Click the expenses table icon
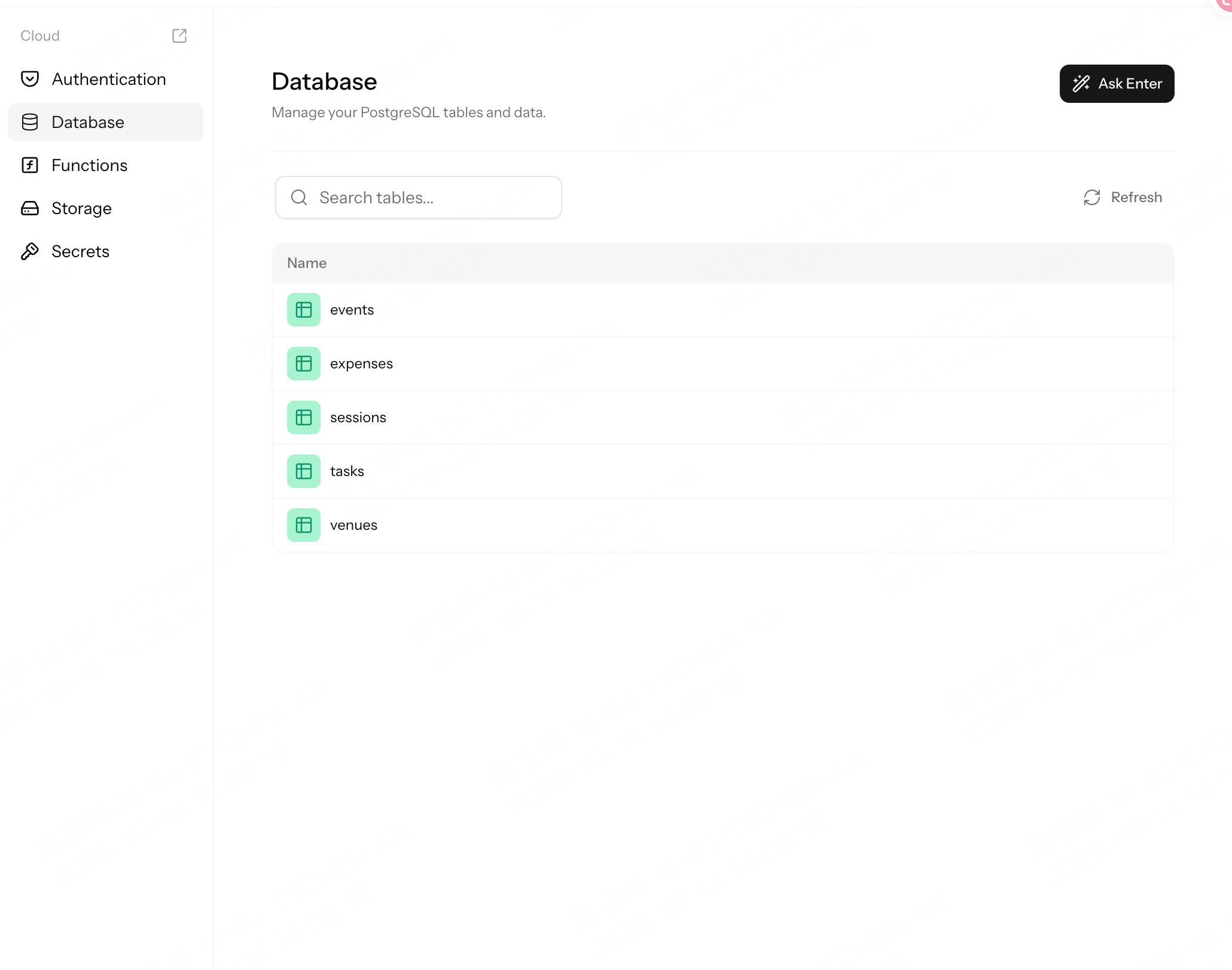Screen dimensions: 1232x970 304,364
